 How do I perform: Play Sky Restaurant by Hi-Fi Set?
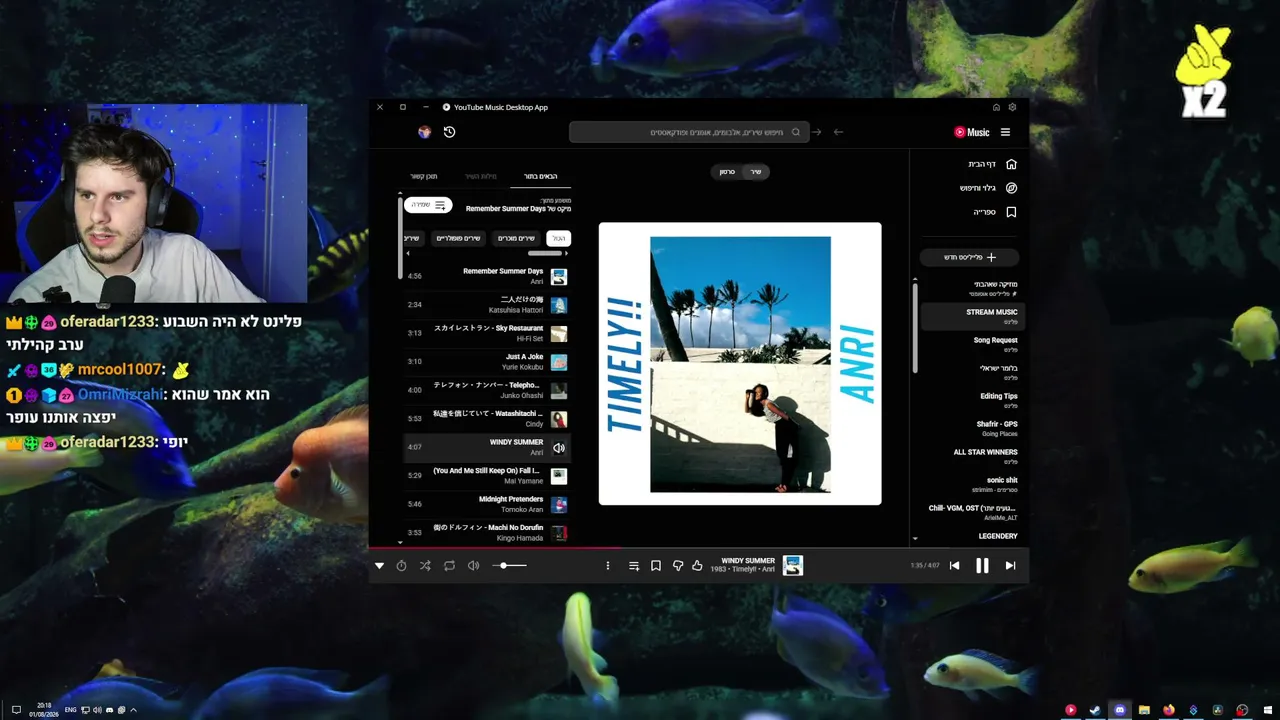click(487, 334)
